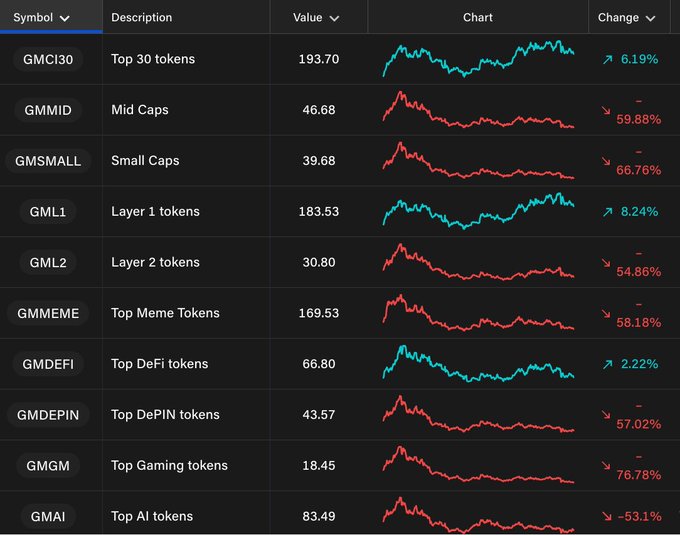Viewport: 680px width, 535px height.
Task: Open the Symbol column sort dropdown
Action: click(65, 18)
